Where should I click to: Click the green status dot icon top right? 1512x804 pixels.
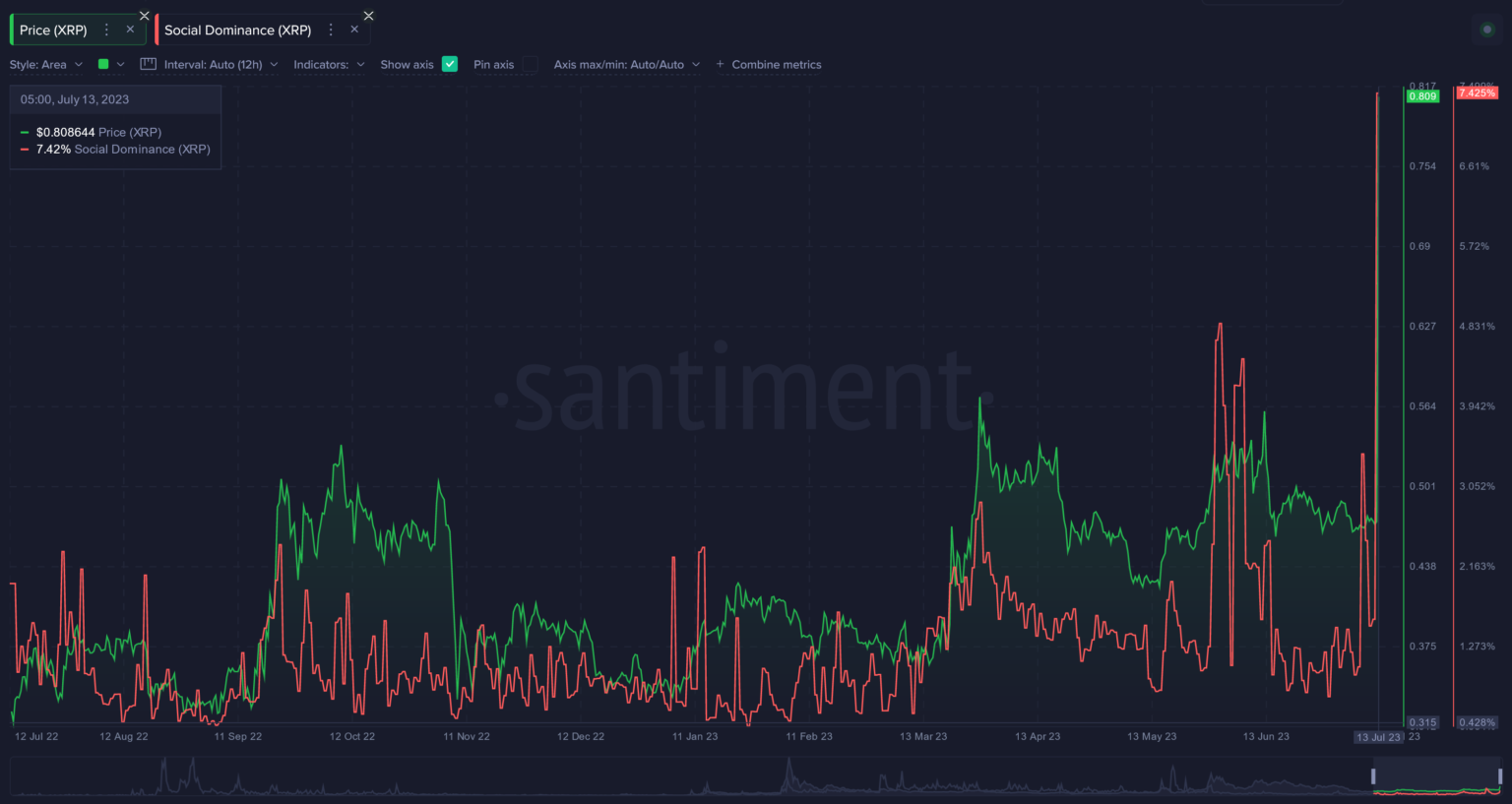(x=1487, y=30)
